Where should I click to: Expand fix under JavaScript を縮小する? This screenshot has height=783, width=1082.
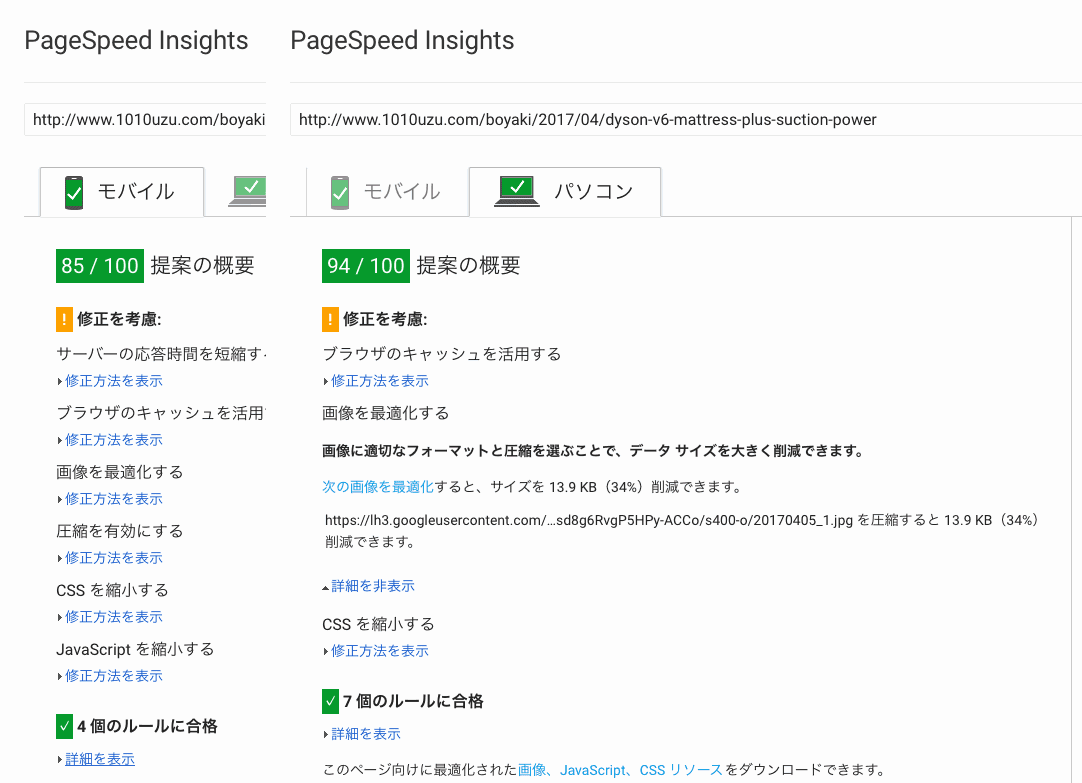[x=114, y=676]
